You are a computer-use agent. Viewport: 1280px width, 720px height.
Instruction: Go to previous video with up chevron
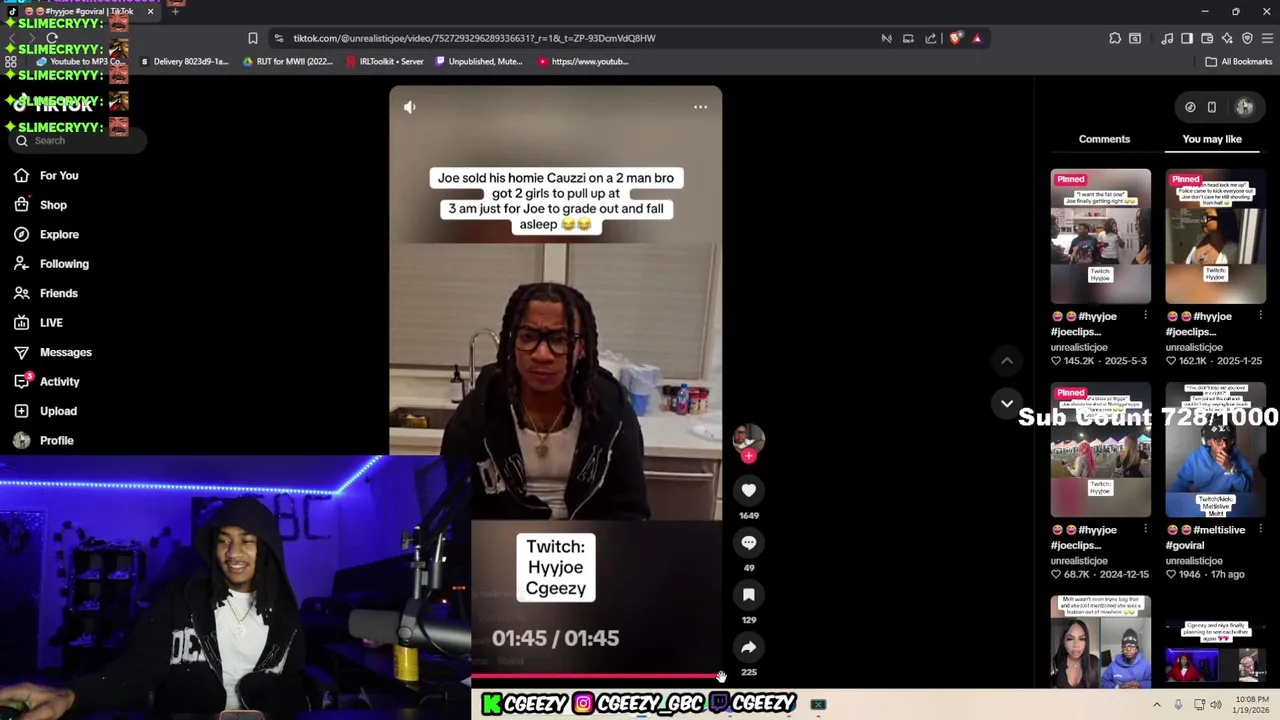(x=1007, y=360)
